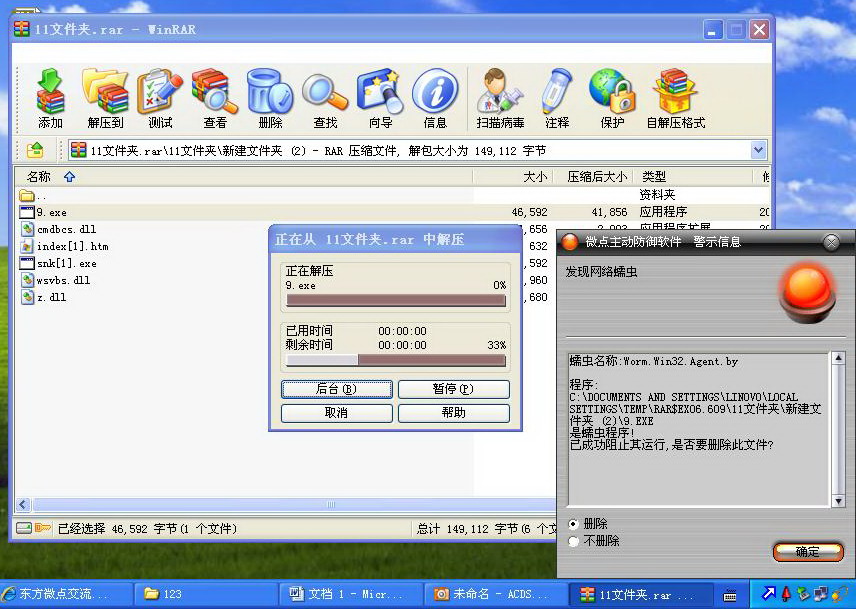Click the 帮助 button in extract dialog
This screenshot has width=856, height=609.
pos(454,413)
